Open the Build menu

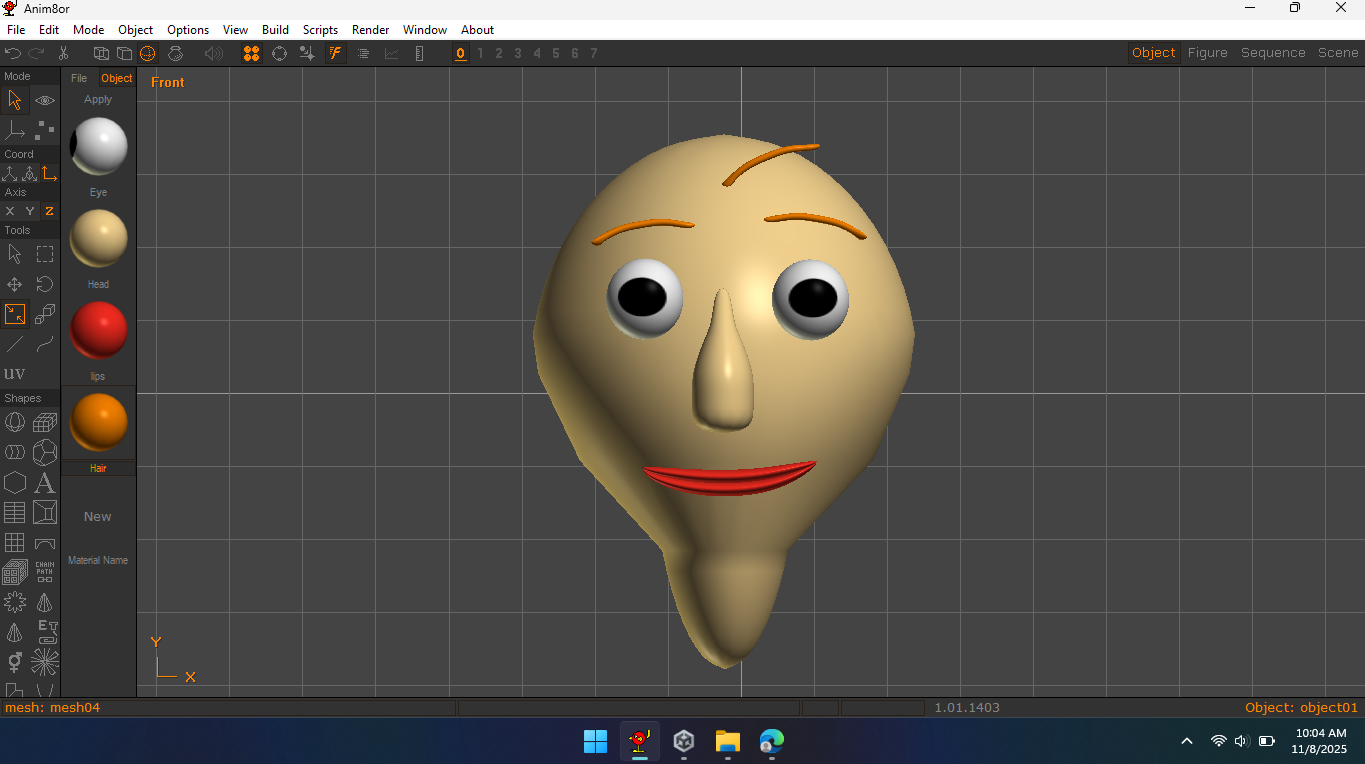275,30
